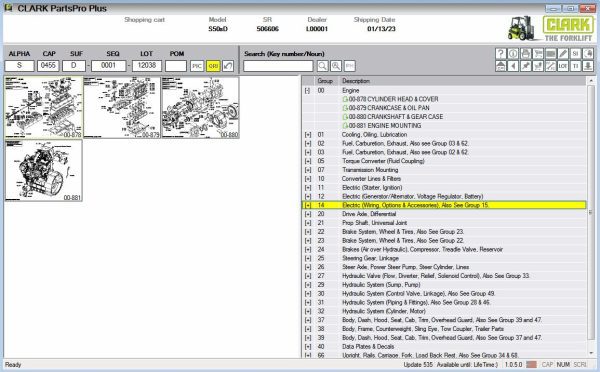The width and height of the screenshot is (600, 372).
Task: Open the shopping cart toolbar icon
Action: tap(538, 54)
